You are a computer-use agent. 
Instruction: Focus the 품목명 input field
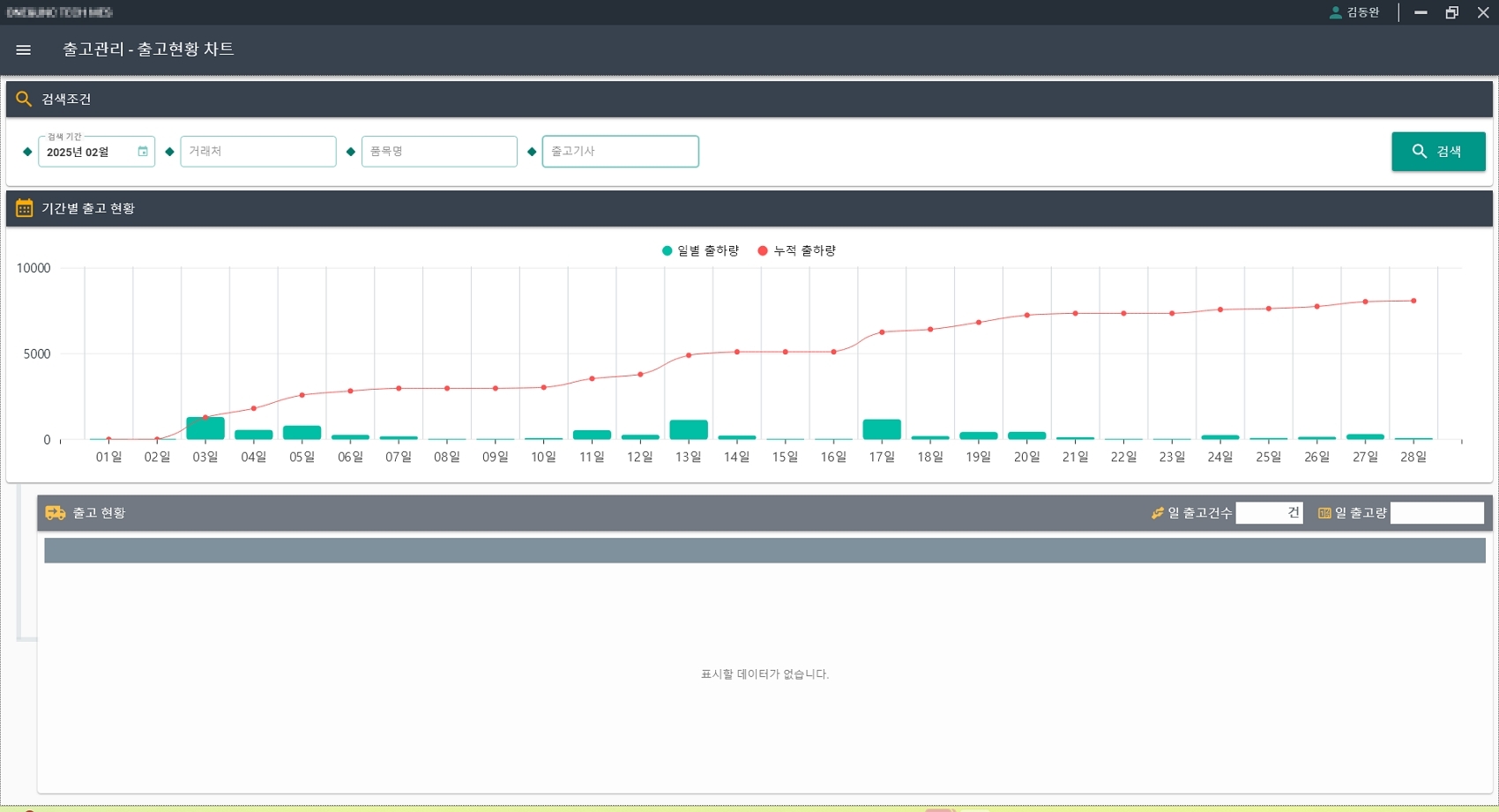click(439, 152)
